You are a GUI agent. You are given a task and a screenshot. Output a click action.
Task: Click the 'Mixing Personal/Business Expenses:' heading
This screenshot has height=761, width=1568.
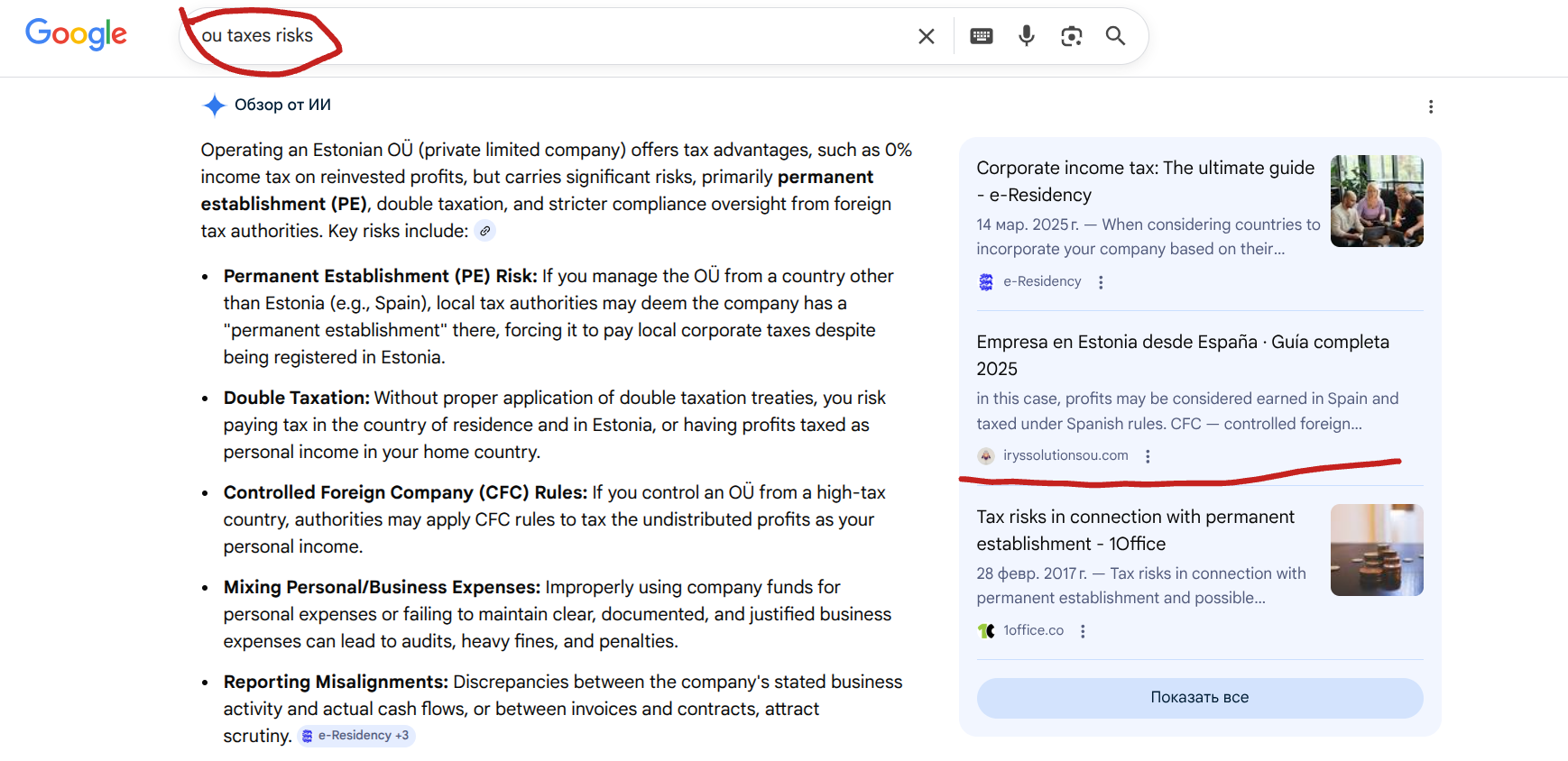tap(382, 587)
